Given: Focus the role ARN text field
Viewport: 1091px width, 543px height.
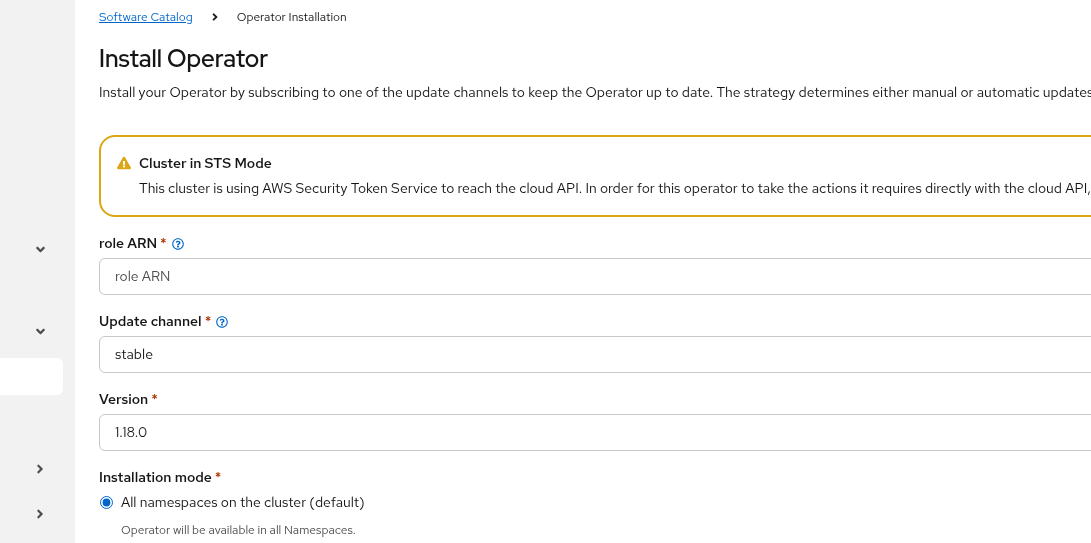Looking at the screenshot, I should coord(595,276).
